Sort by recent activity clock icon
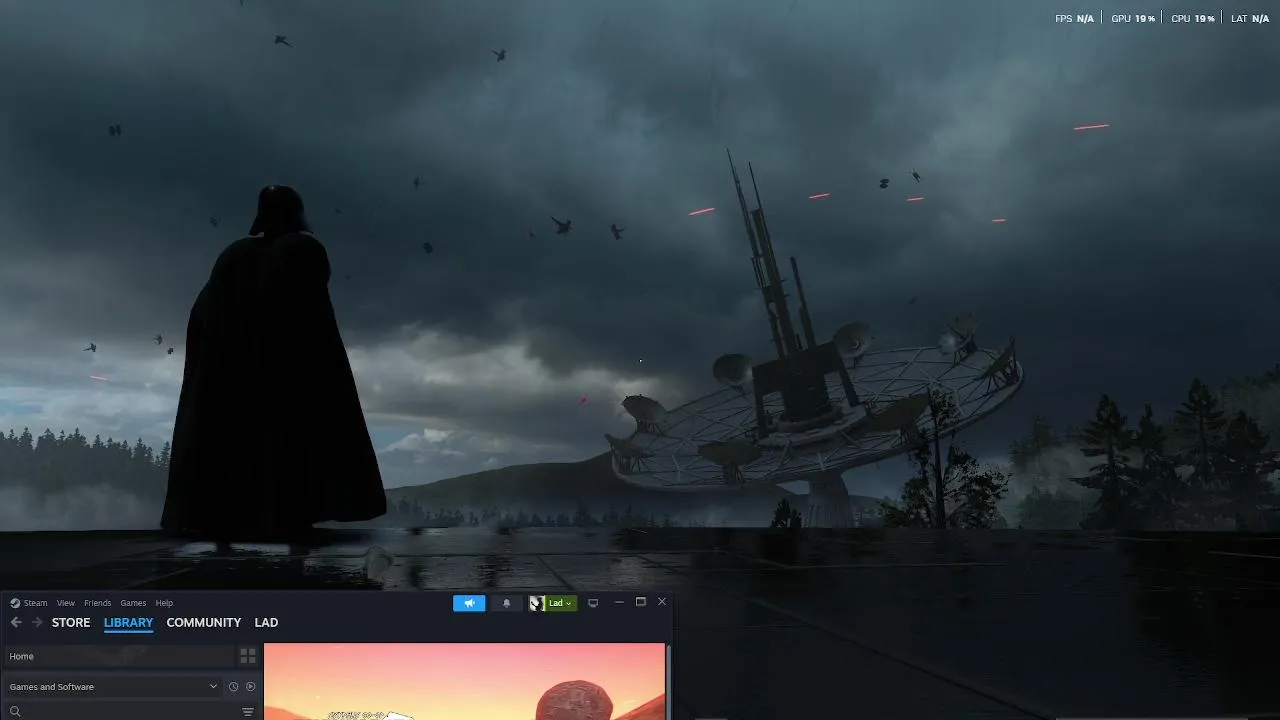The image size is (1280, 720). [233, 687]
